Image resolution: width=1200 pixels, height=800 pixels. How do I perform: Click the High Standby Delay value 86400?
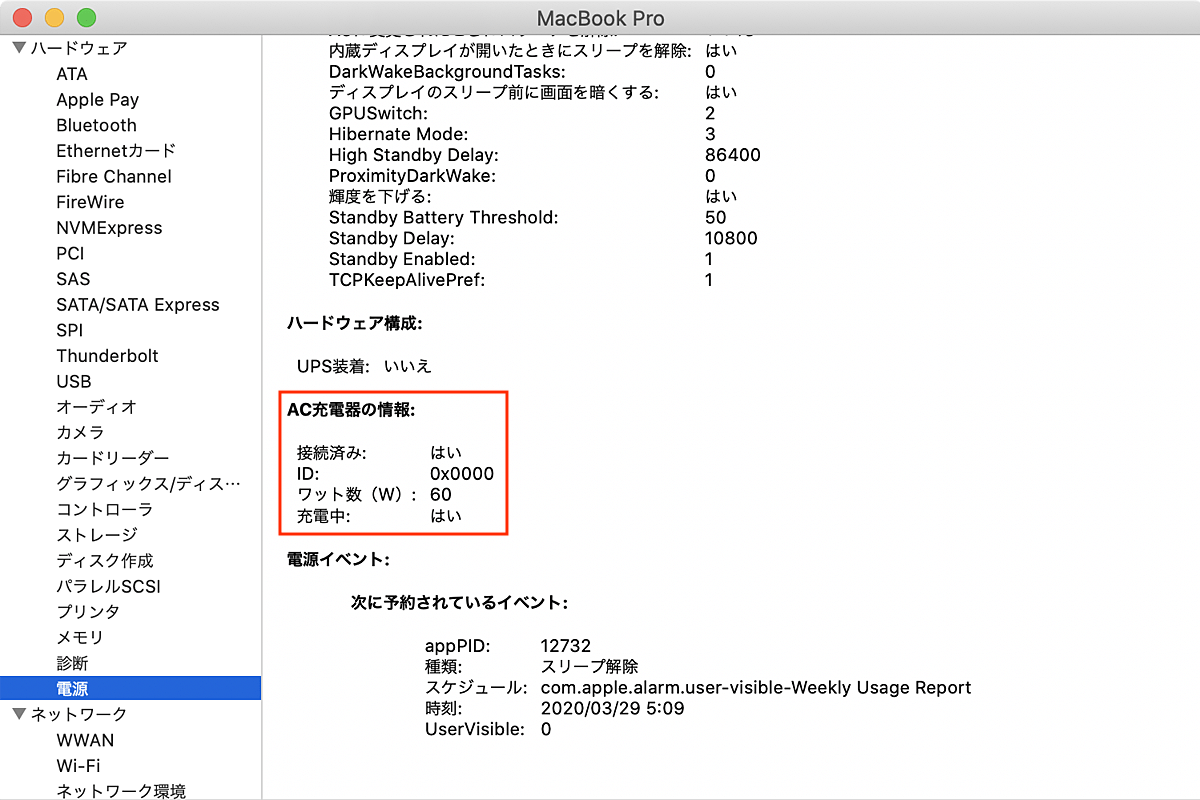pos(733,155)
